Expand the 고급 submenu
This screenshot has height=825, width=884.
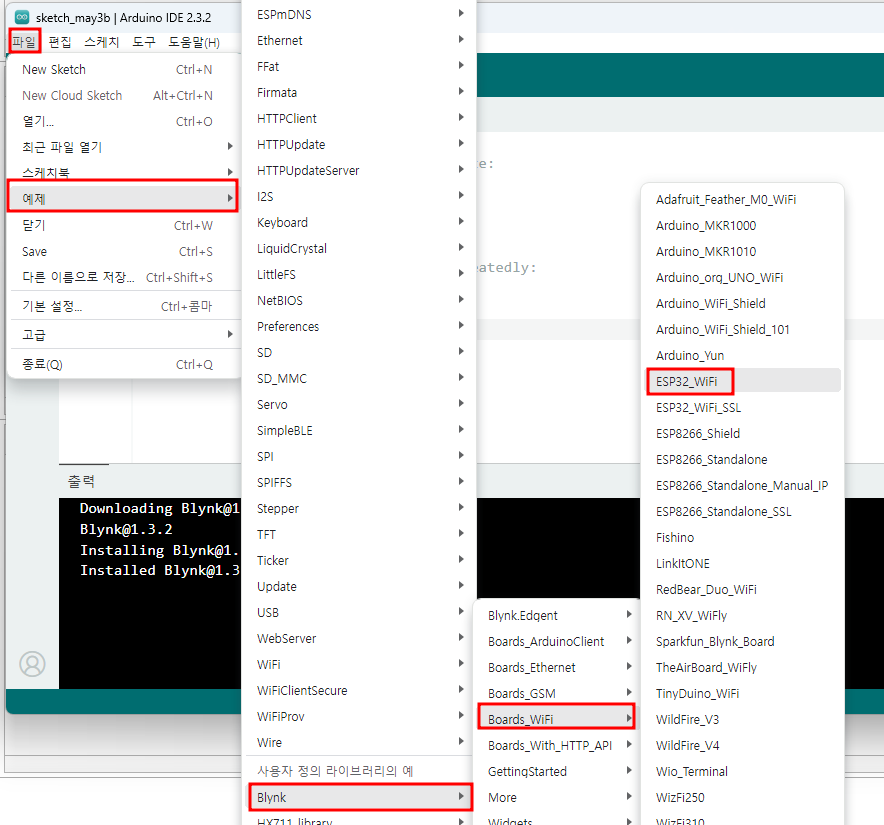(x=124, y=335)
